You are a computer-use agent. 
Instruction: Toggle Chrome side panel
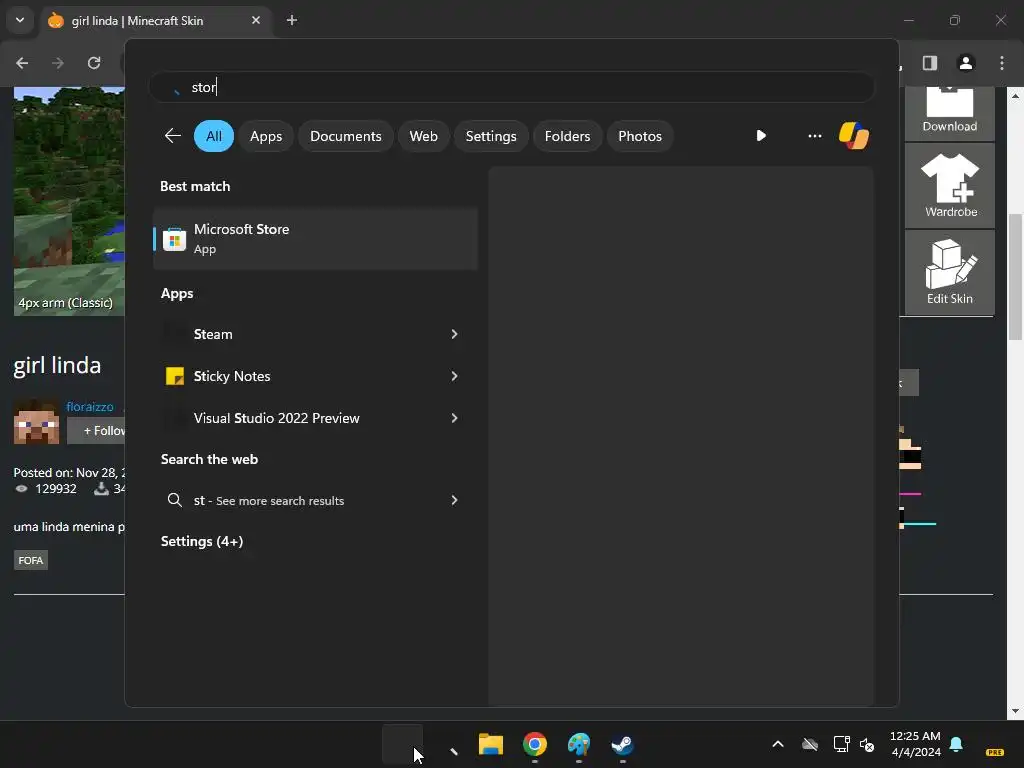929,63
